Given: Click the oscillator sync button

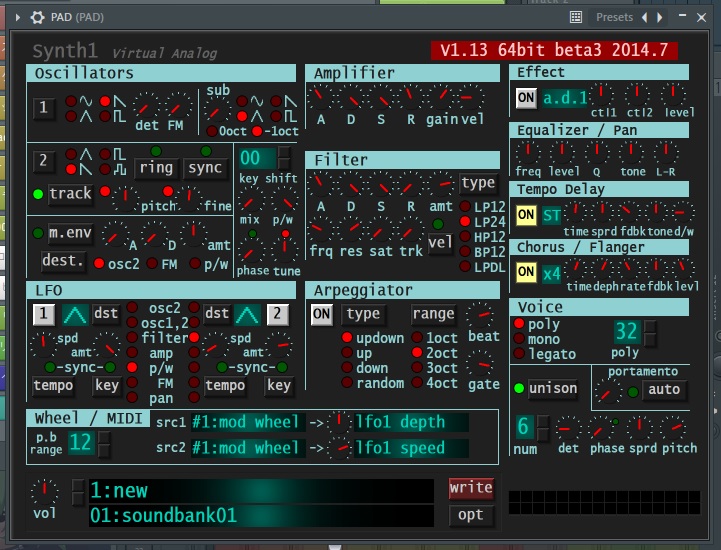Looking at the screenshot, I should point(205,168).
